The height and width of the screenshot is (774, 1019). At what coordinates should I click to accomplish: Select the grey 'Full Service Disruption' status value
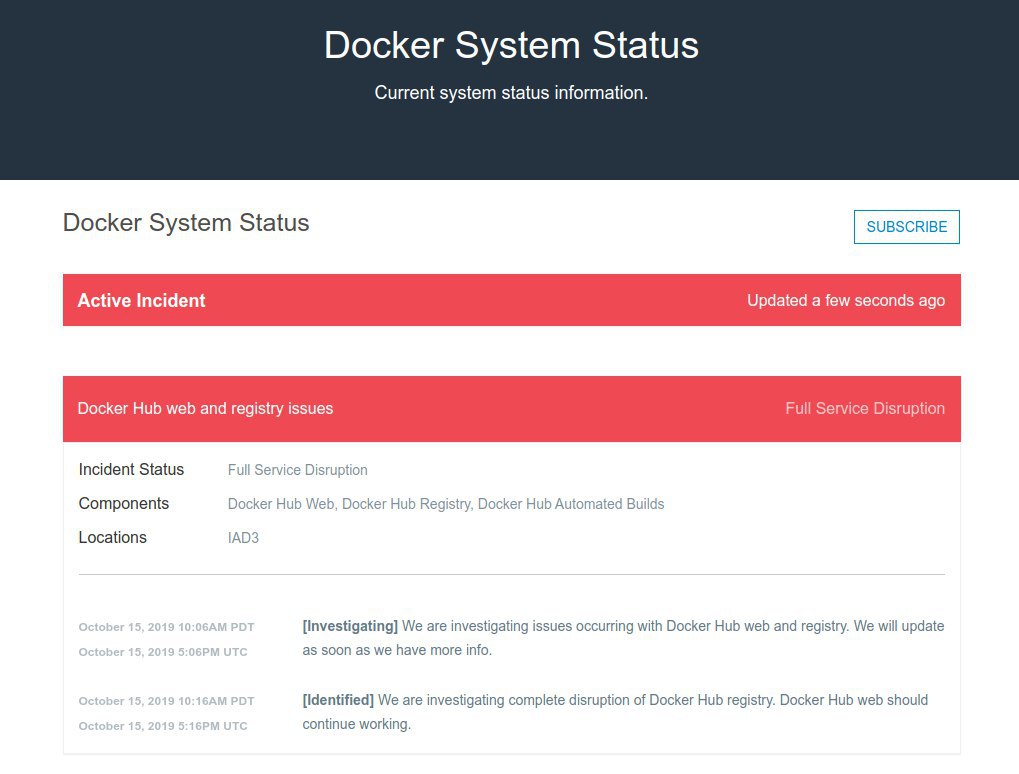click(x=298, y=470)
